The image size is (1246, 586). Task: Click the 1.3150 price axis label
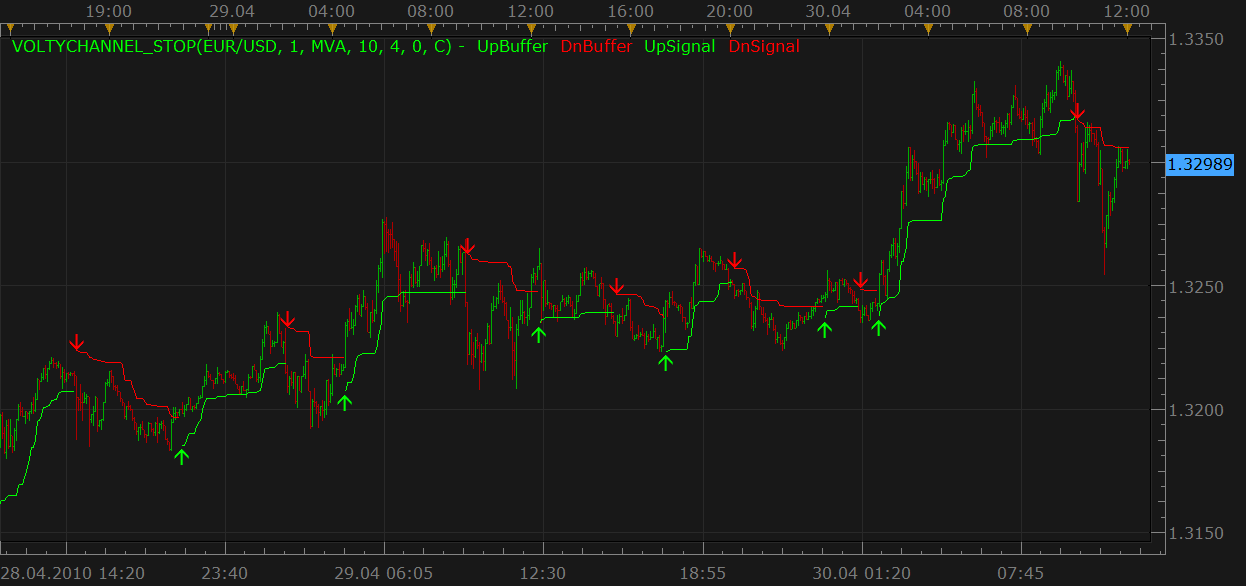[1195, 533]
